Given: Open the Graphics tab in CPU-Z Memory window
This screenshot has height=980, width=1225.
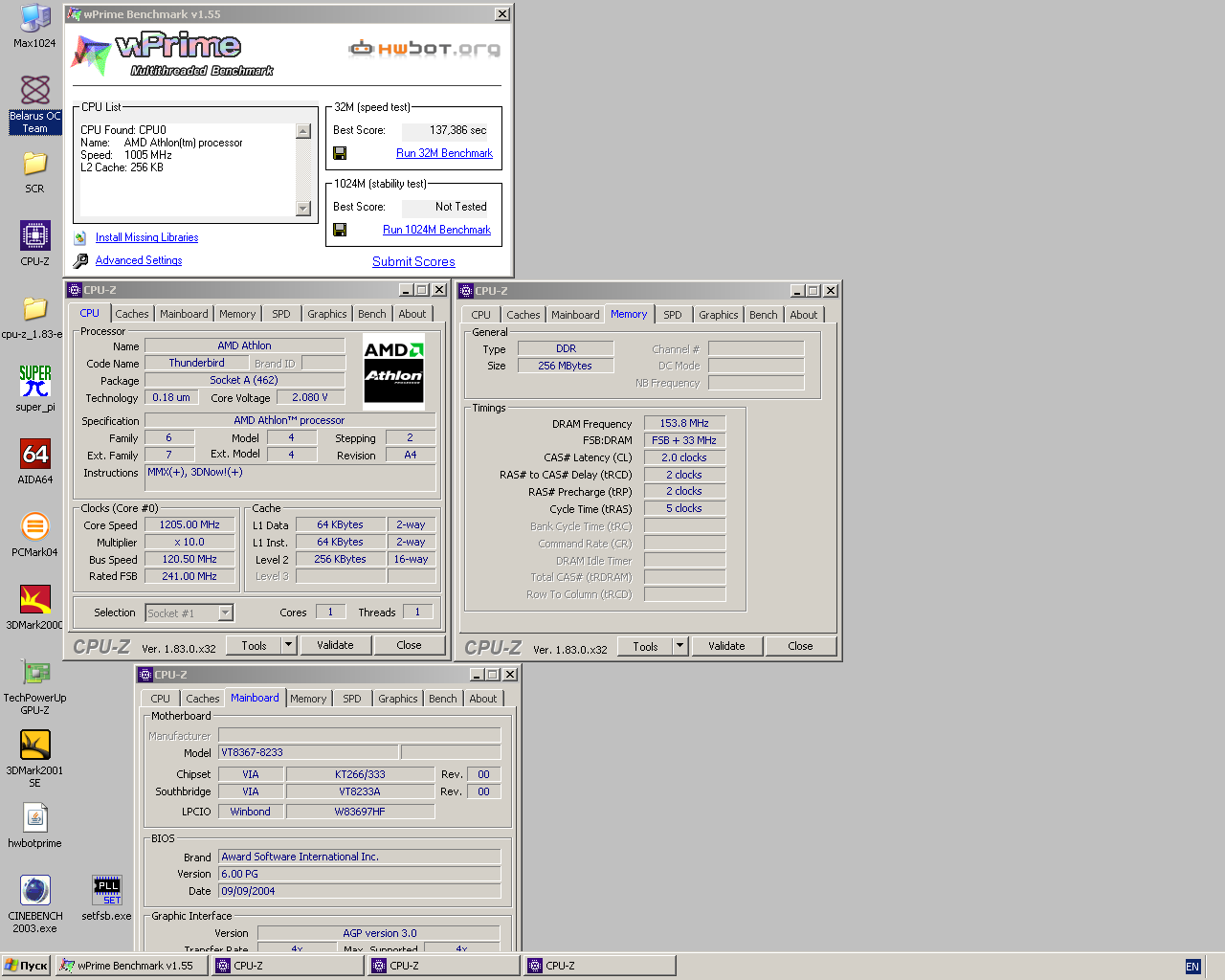Looking at the screenshot, I should [x=719, y=315].
